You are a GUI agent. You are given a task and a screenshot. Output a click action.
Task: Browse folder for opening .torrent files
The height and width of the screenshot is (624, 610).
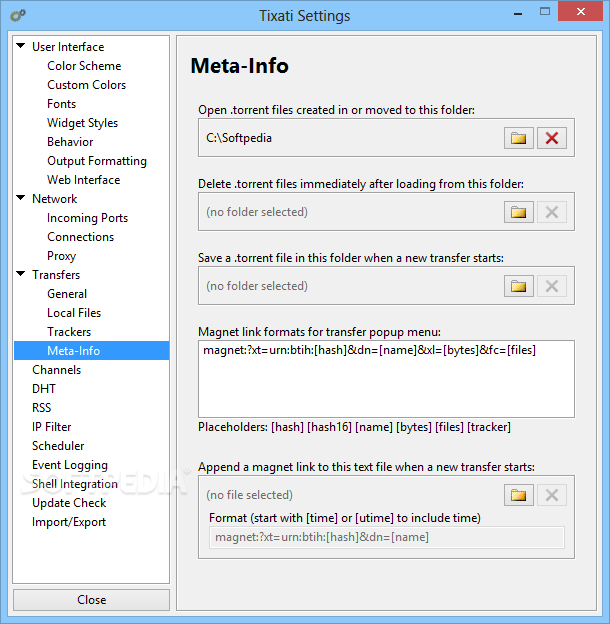[518, 138]
